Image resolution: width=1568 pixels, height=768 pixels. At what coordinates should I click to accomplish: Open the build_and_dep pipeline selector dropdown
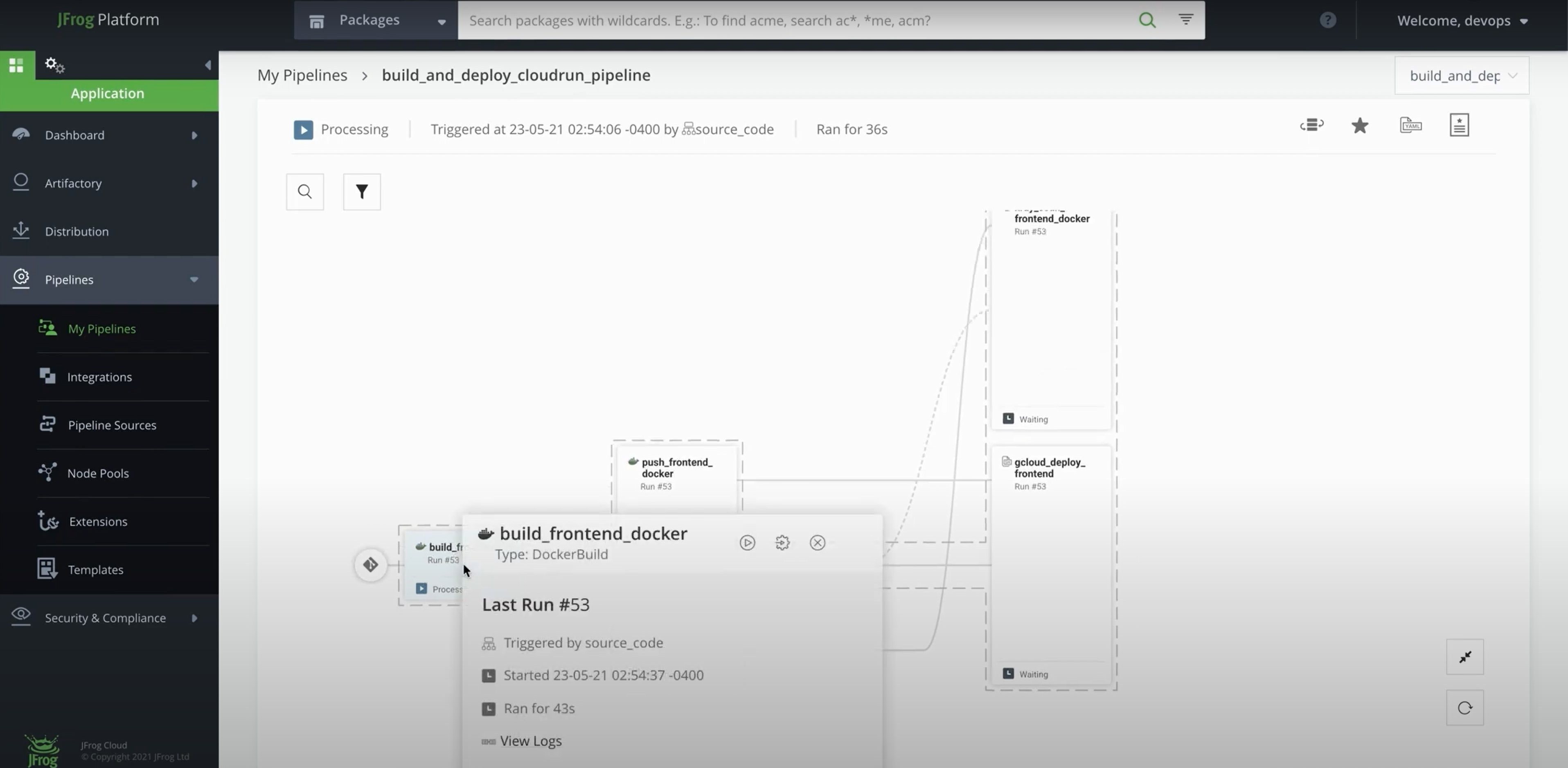click(x=1462, y=76)
